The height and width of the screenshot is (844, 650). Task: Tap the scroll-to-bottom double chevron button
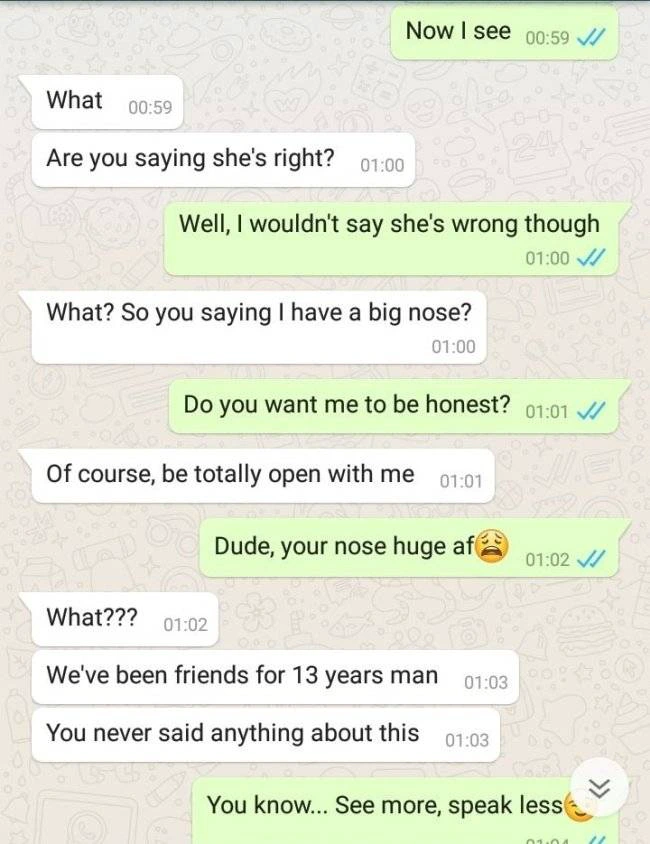tap(599, 789)
